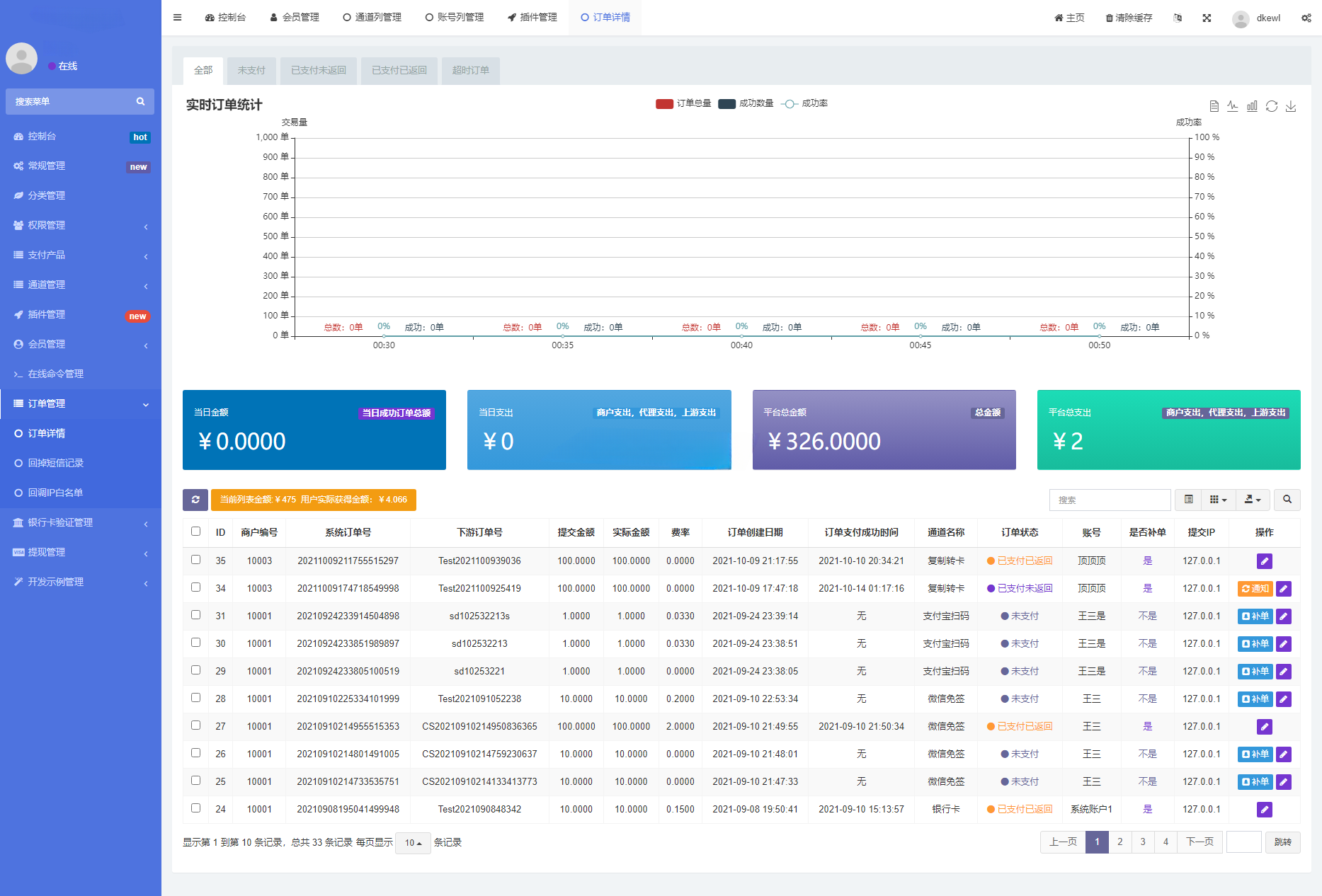Download the order statistics chart
The image size is (1322, 896).
[1291, 106]
